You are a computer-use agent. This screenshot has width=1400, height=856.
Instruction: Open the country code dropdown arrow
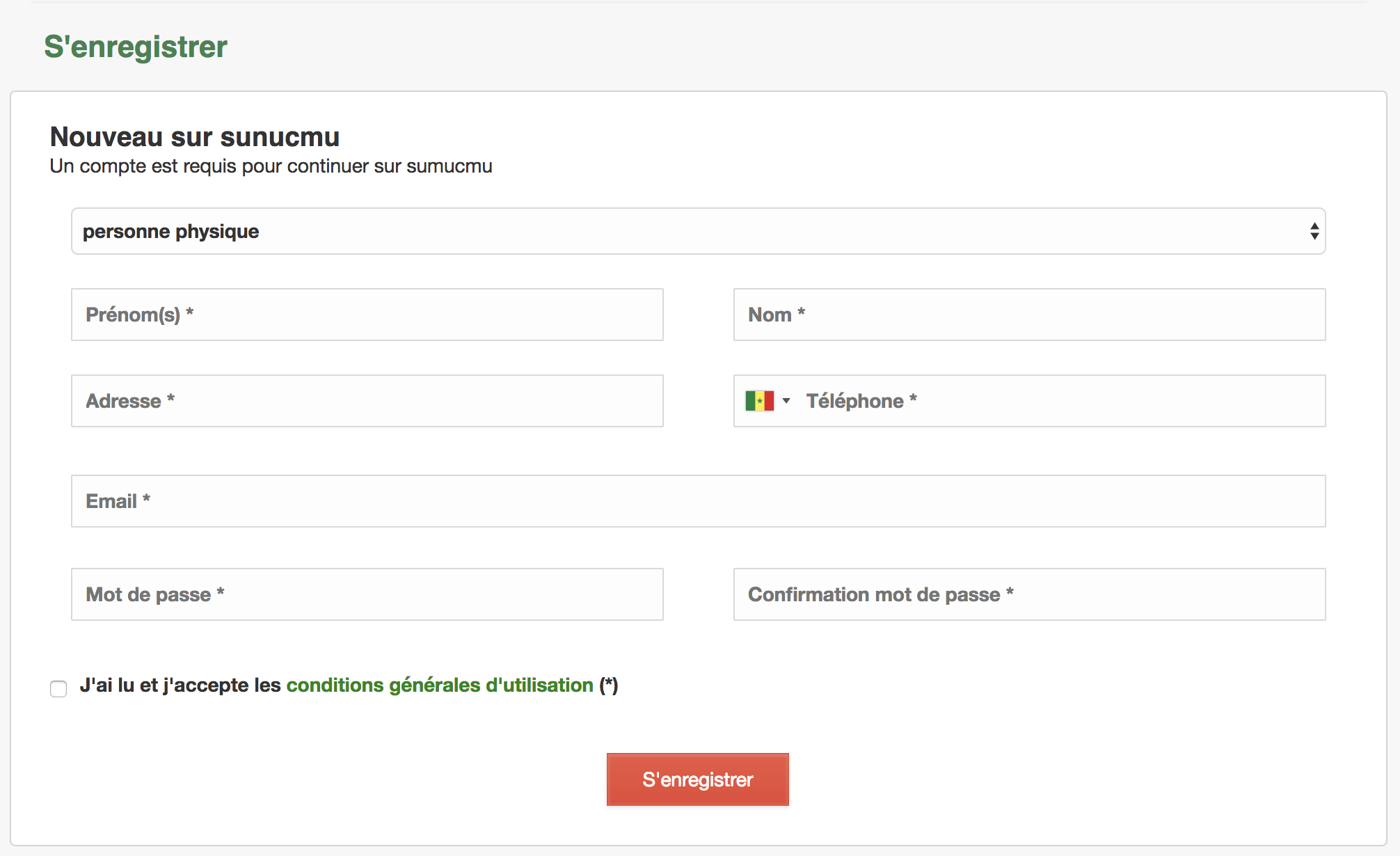pyautogui.click(x=786, y=401)
